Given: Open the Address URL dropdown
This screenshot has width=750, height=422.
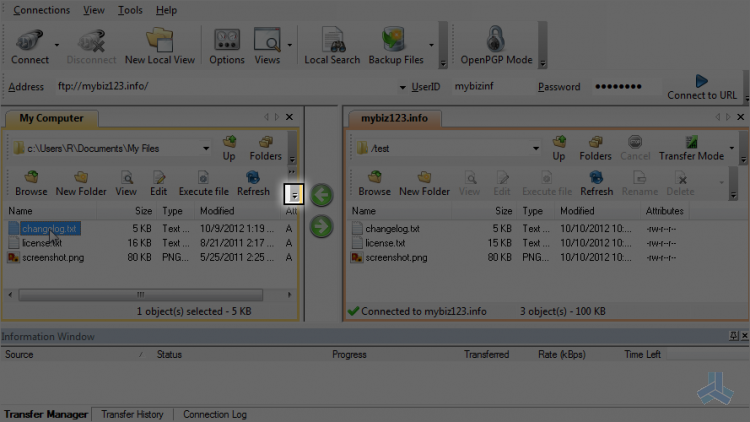Looking at the screenshot, I should tap(402, 87).
